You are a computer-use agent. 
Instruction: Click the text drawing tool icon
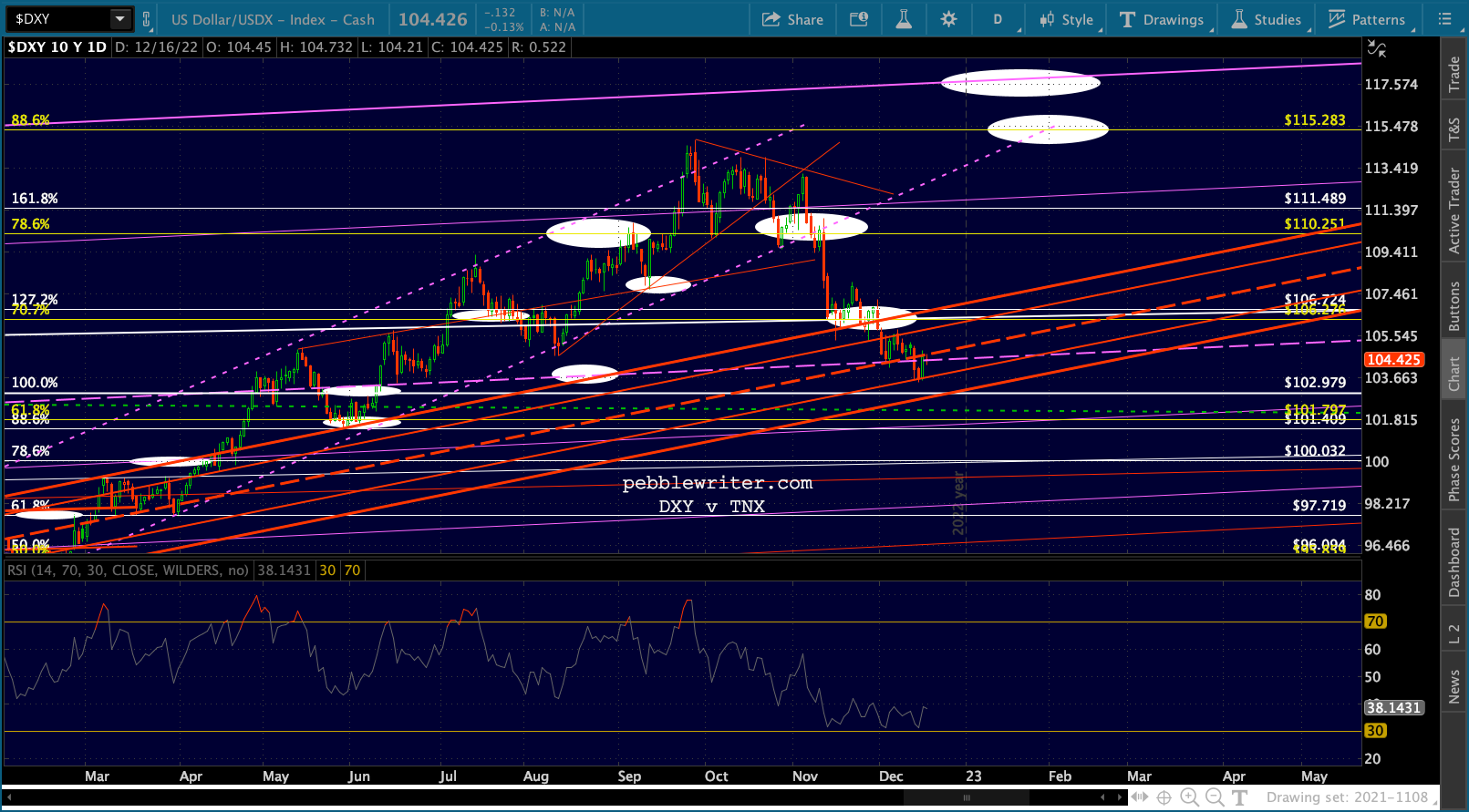pyautogui.click(x=1240, y=797)
